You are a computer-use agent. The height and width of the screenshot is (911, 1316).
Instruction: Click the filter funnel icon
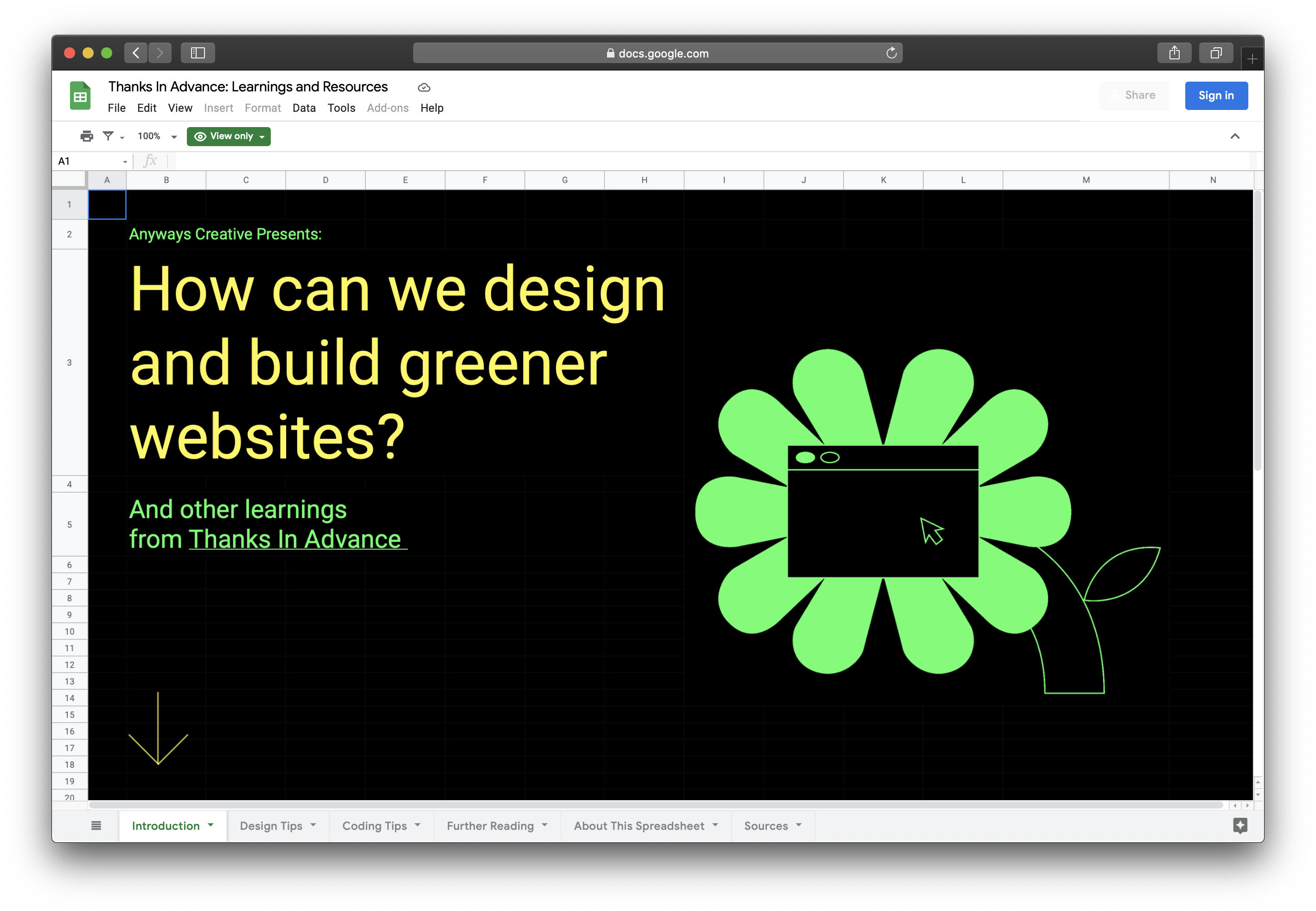pyautogui.click(x=108, y=136)
